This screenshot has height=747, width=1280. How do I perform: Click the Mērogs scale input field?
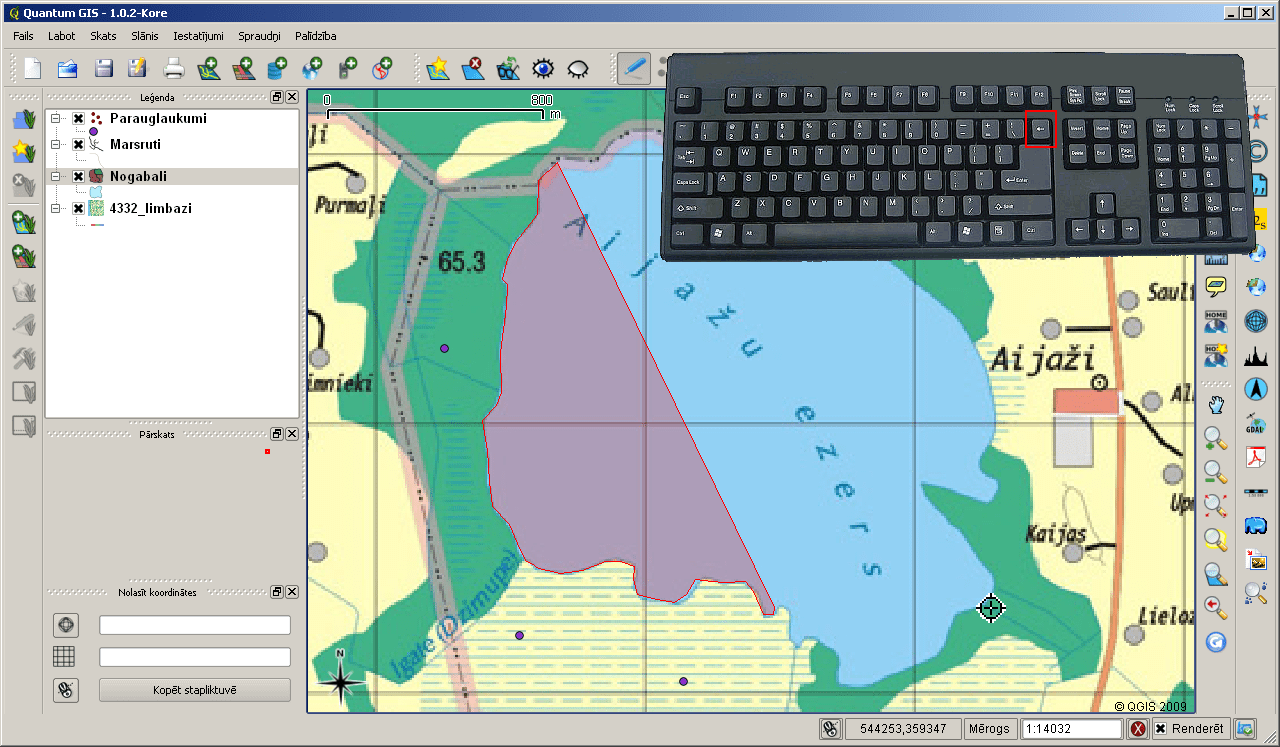tap(1072, 729)
